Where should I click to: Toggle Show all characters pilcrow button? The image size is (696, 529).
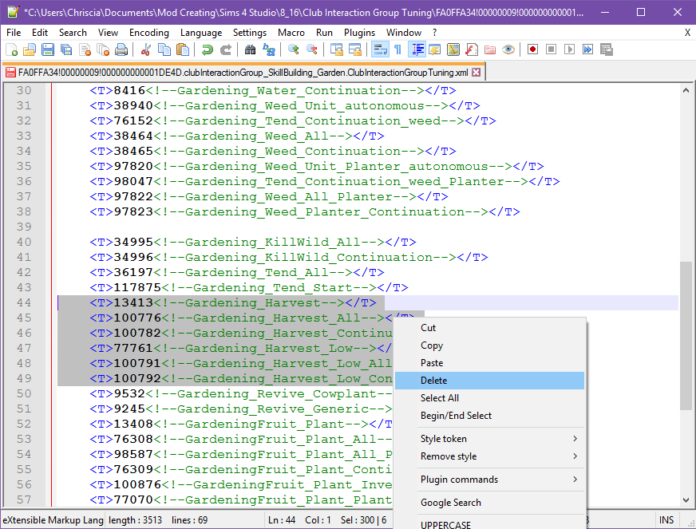(x=398, y=49)
